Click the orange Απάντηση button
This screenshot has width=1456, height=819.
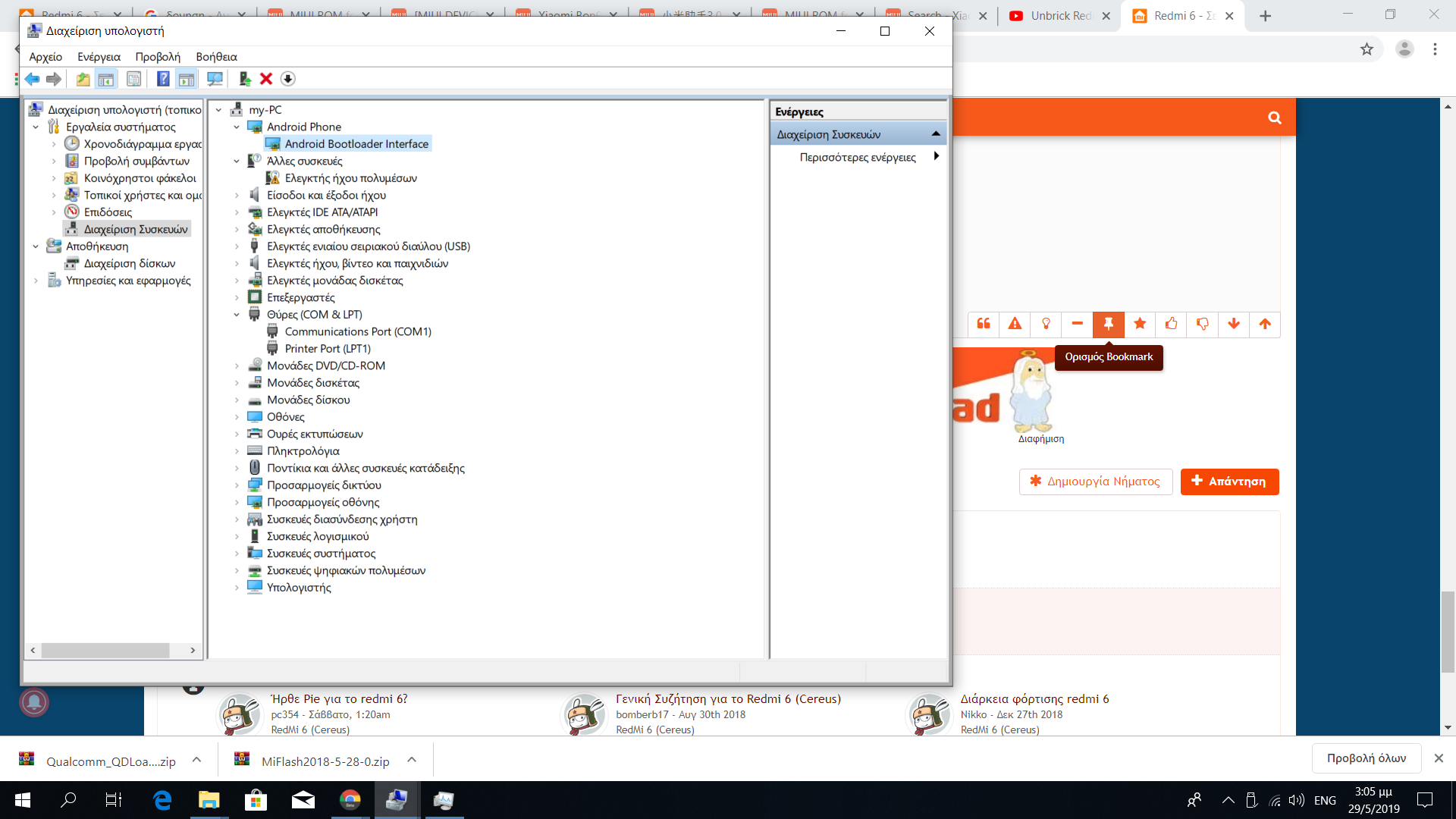point(1229,482)
